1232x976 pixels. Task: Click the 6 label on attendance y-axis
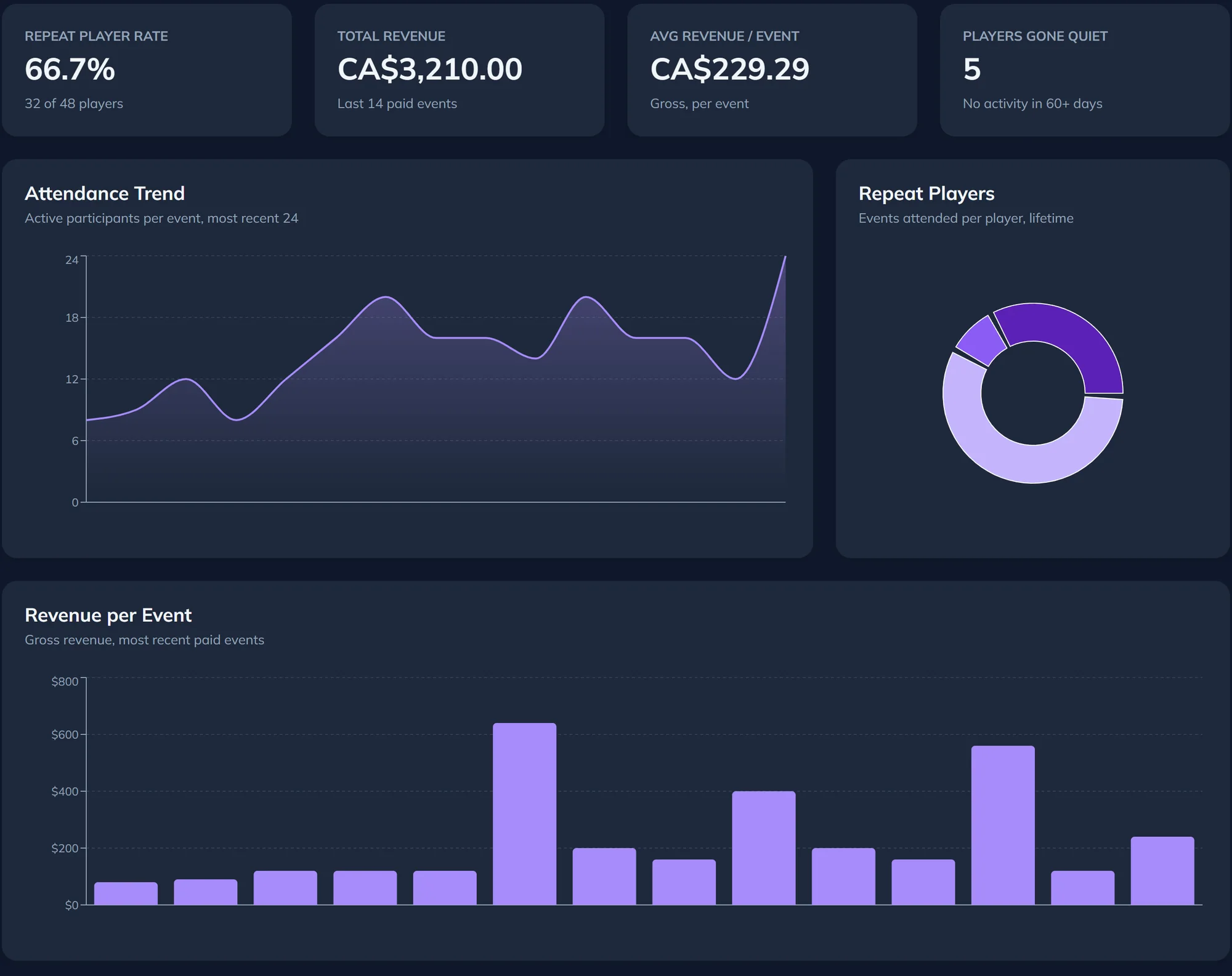(x=75, y=441)
